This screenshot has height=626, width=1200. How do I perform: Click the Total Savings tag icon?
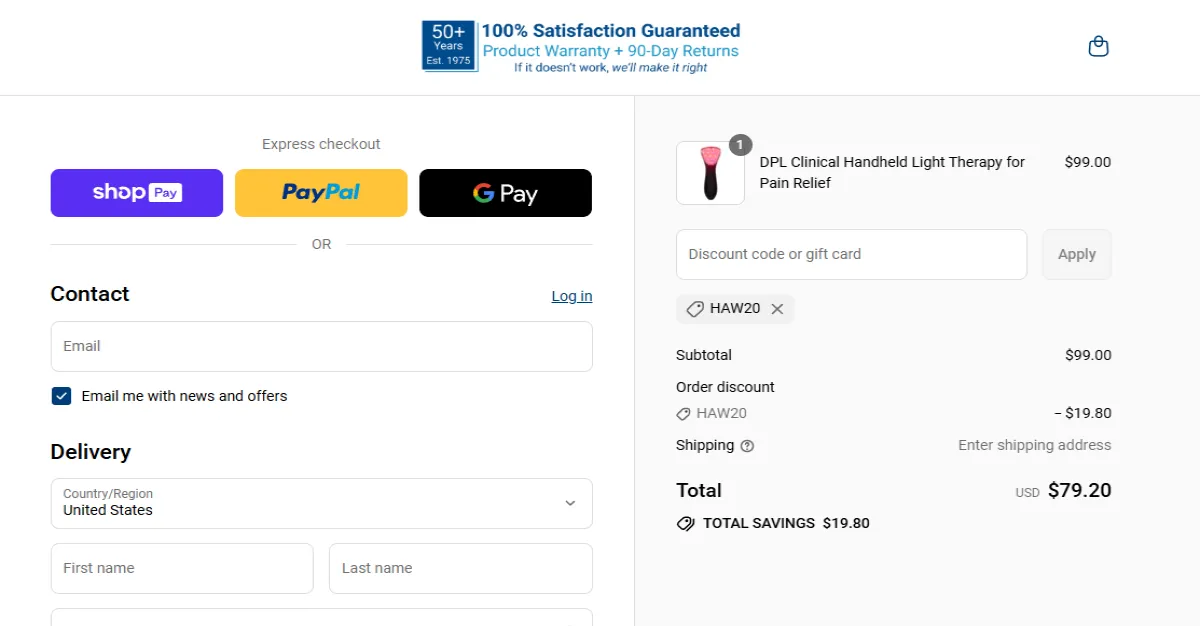point(684,522)
